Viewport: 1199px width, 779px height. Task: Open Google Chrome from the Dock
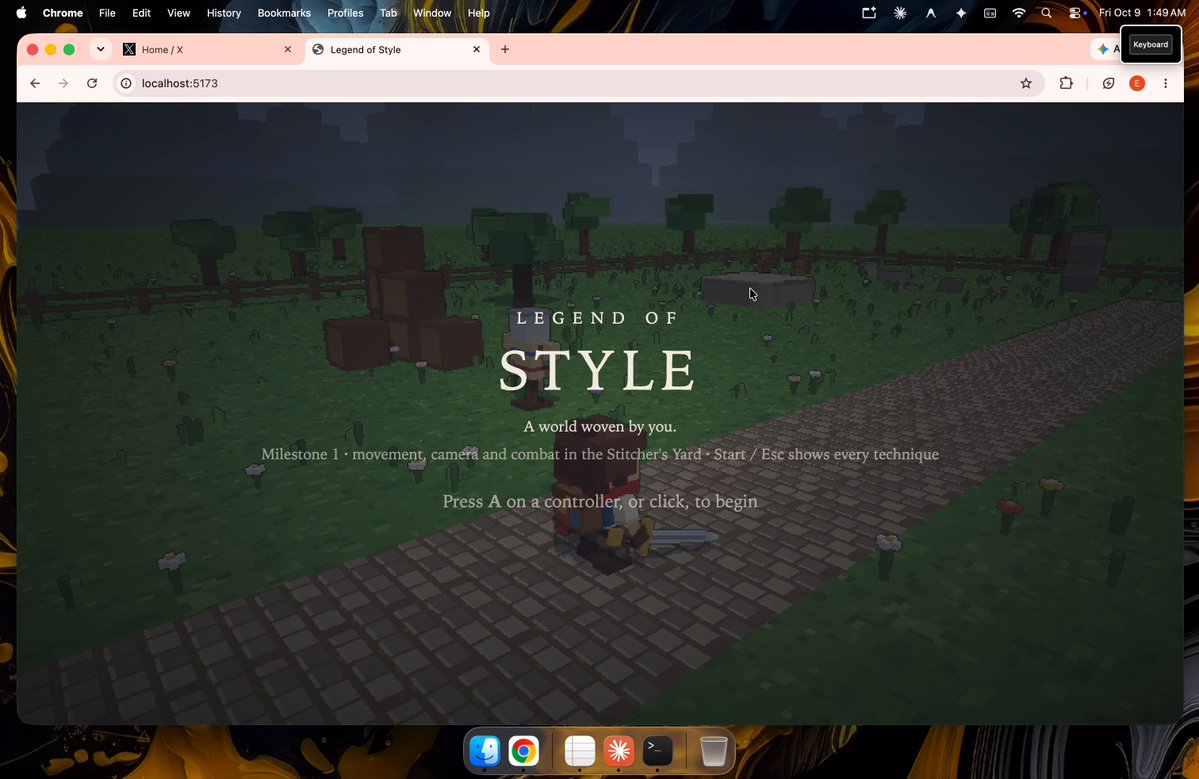524,751
